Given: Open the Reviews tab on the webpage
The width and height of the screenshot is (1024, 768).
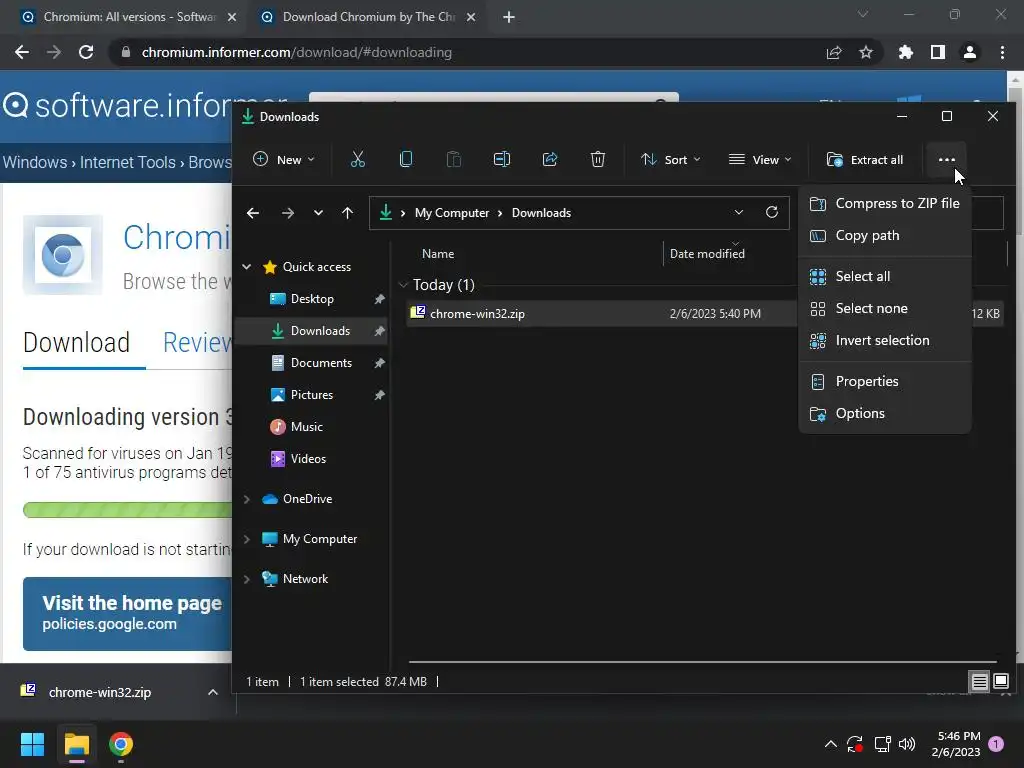Looking at the screenshot, I should click(x=197, y=342).
